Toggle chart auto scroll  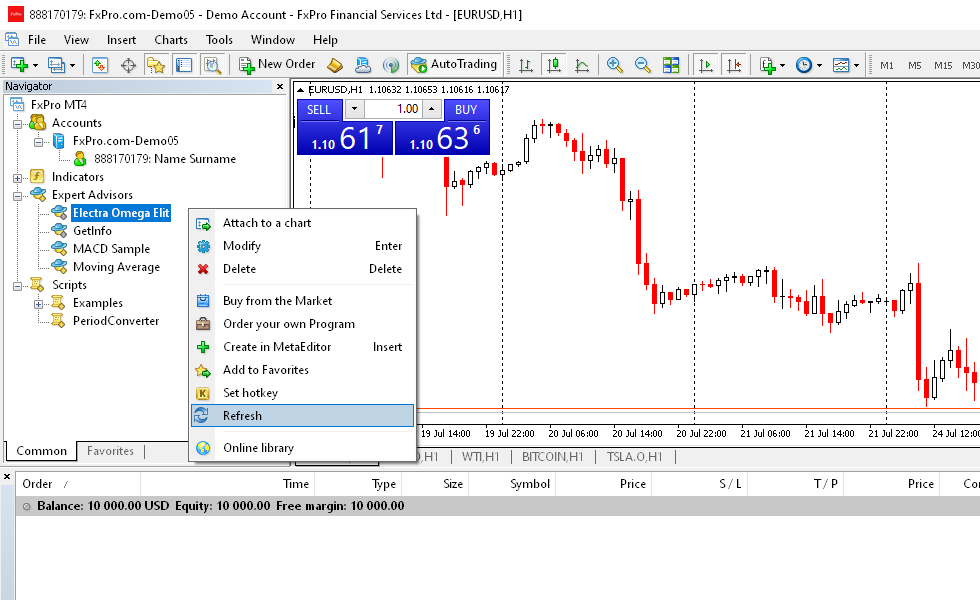click(x=706, y=65)
